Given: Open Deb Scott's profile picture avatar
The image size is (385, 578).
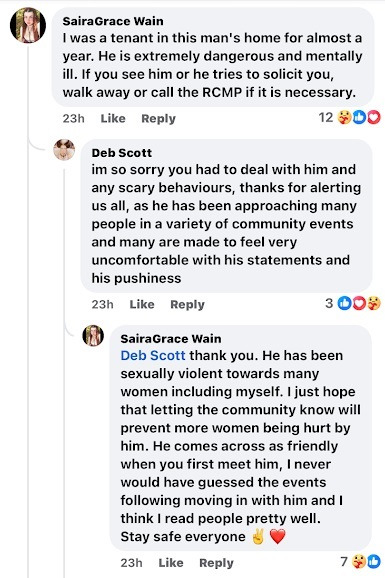Looking at the screenshot, I should tap(64, 150).
